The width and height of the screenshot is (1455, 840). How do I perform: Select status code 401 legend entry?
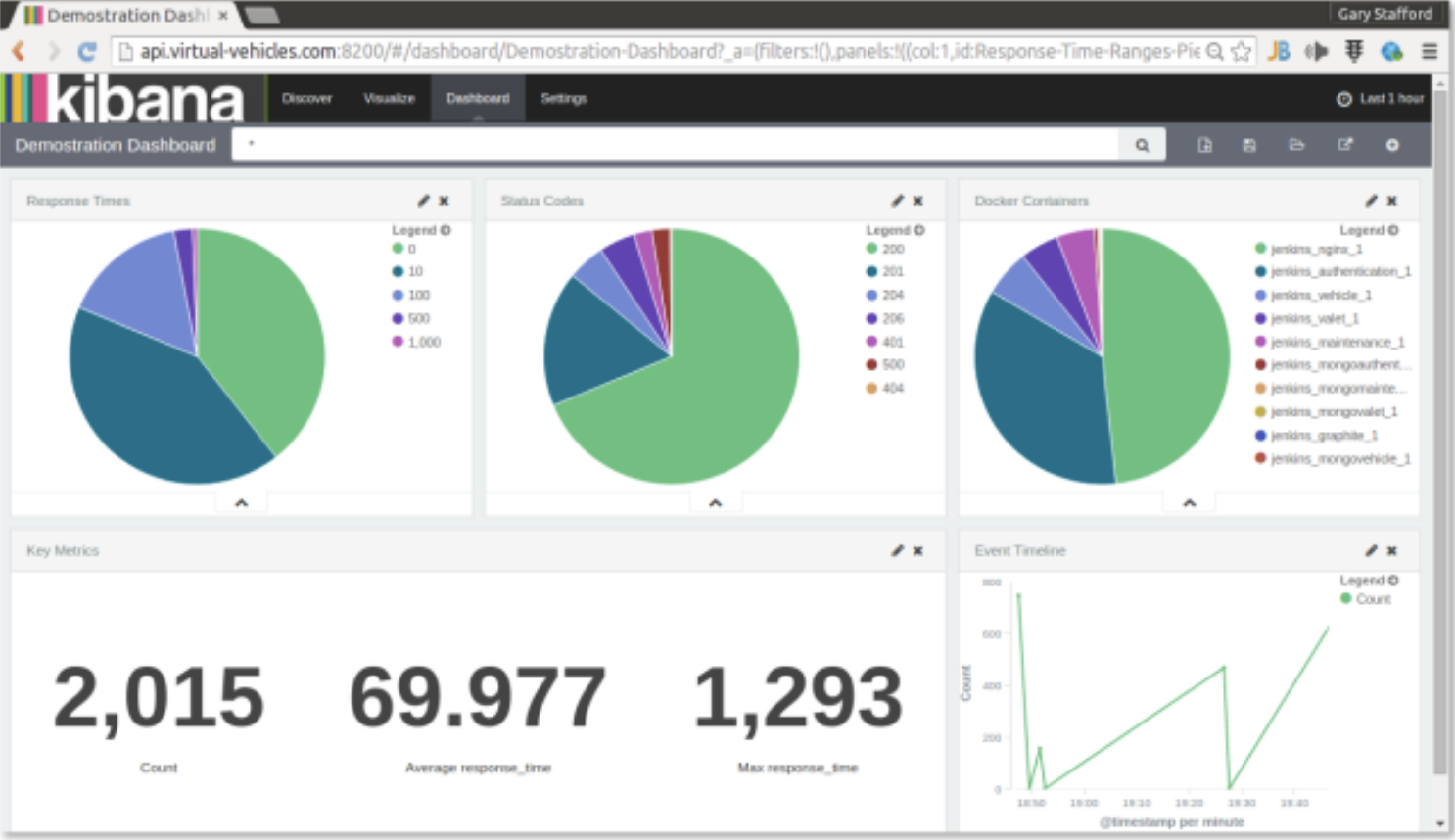(885, 342)
